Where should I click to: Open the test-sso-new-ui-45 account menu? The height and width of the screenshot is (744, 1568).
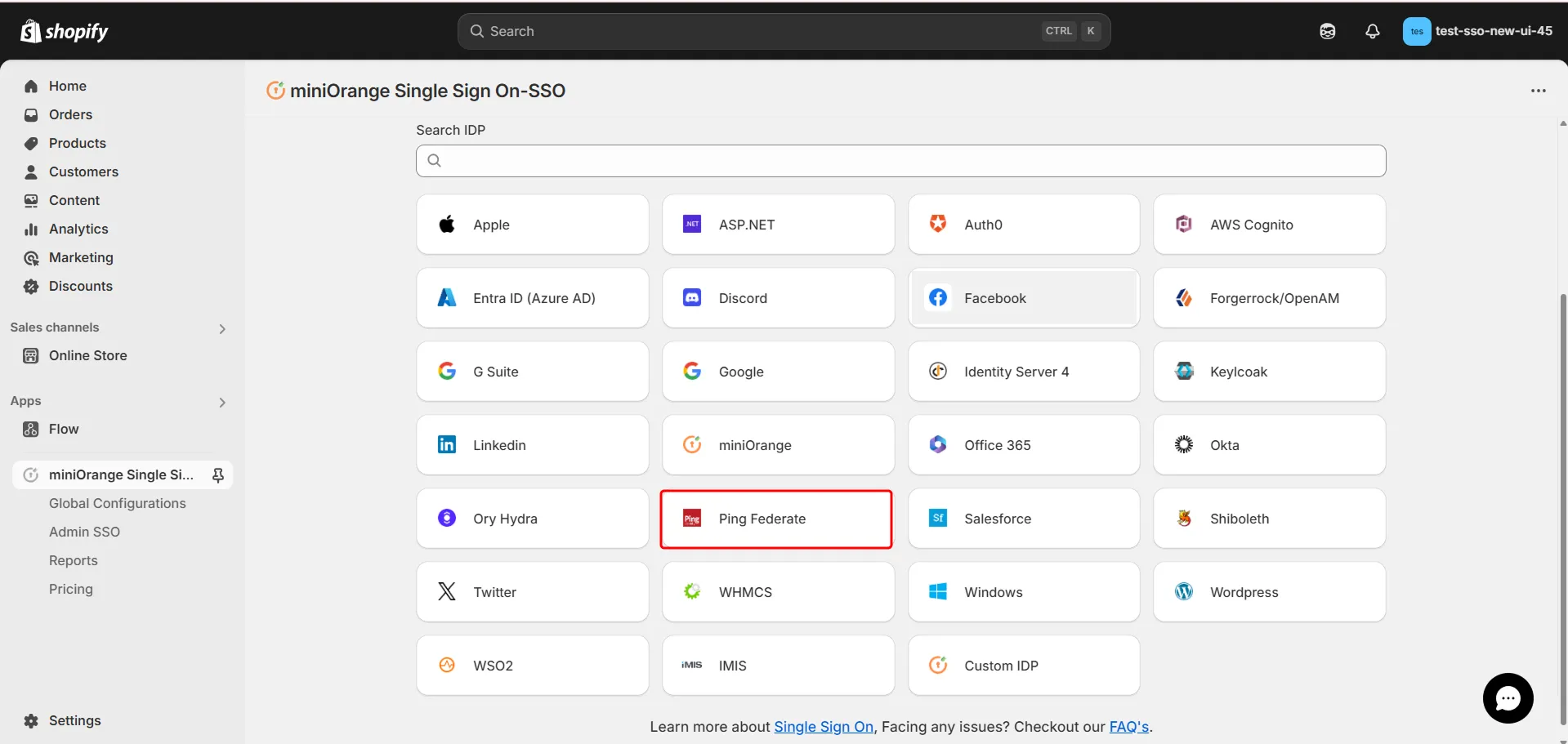tap(1477, 31)
